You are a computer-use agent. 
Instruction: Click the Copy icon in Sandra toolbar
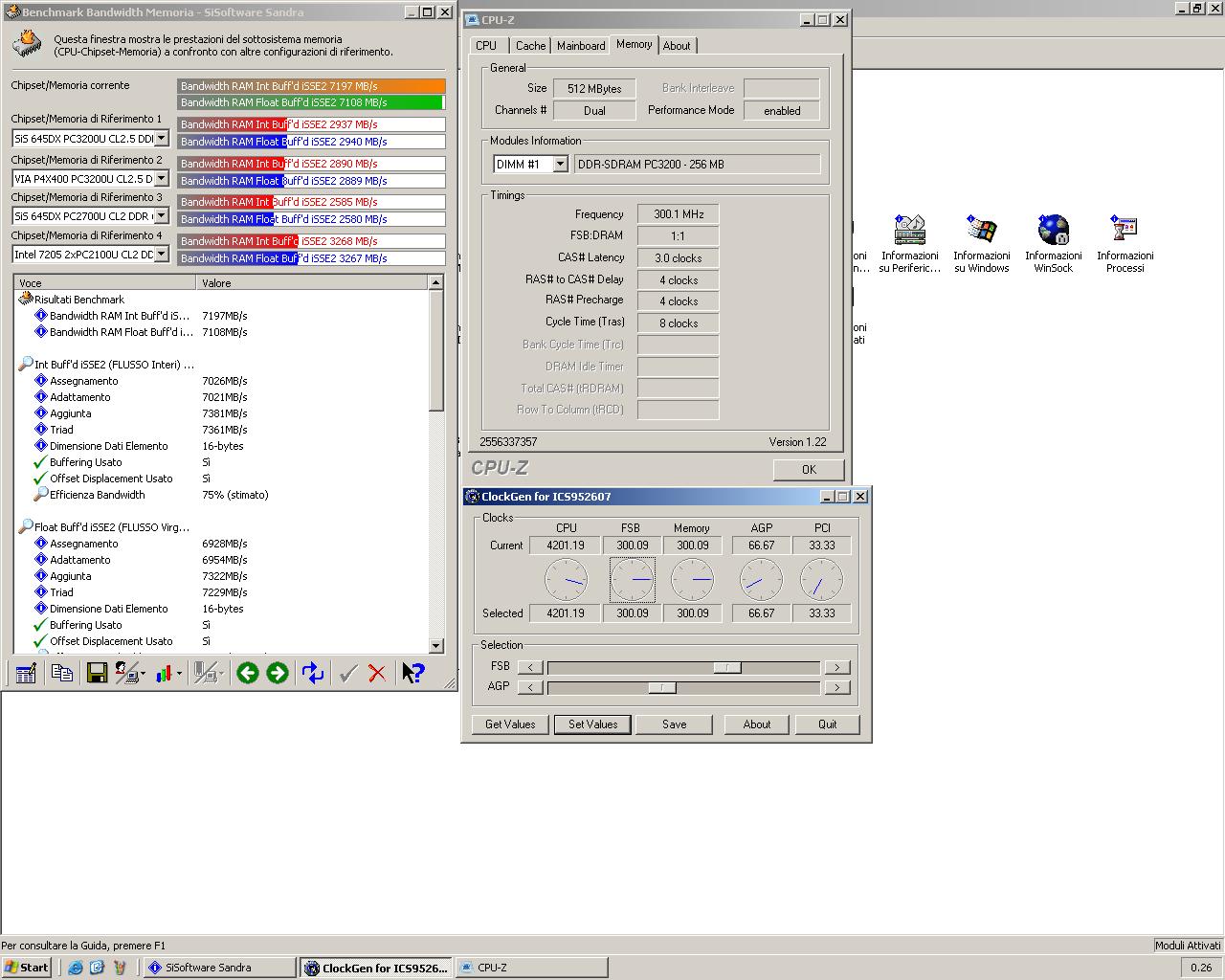pyautogui.click(x=62, y=673)
